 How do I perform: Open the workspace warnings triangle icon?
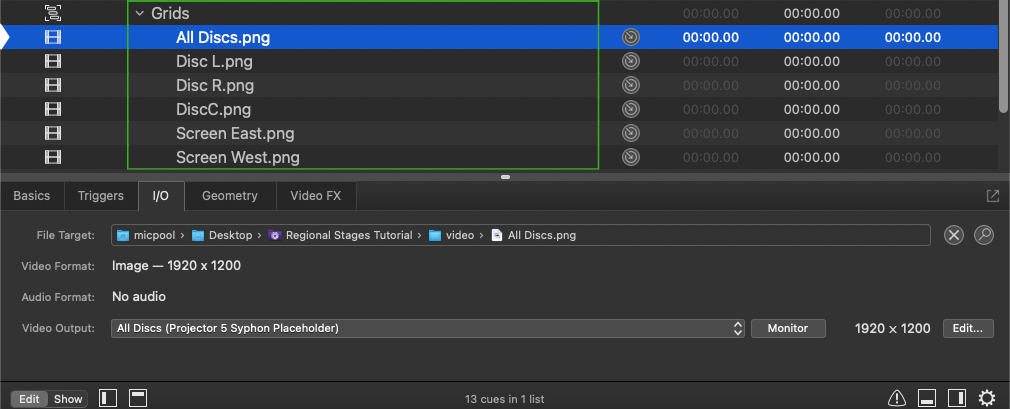point(897,399)
